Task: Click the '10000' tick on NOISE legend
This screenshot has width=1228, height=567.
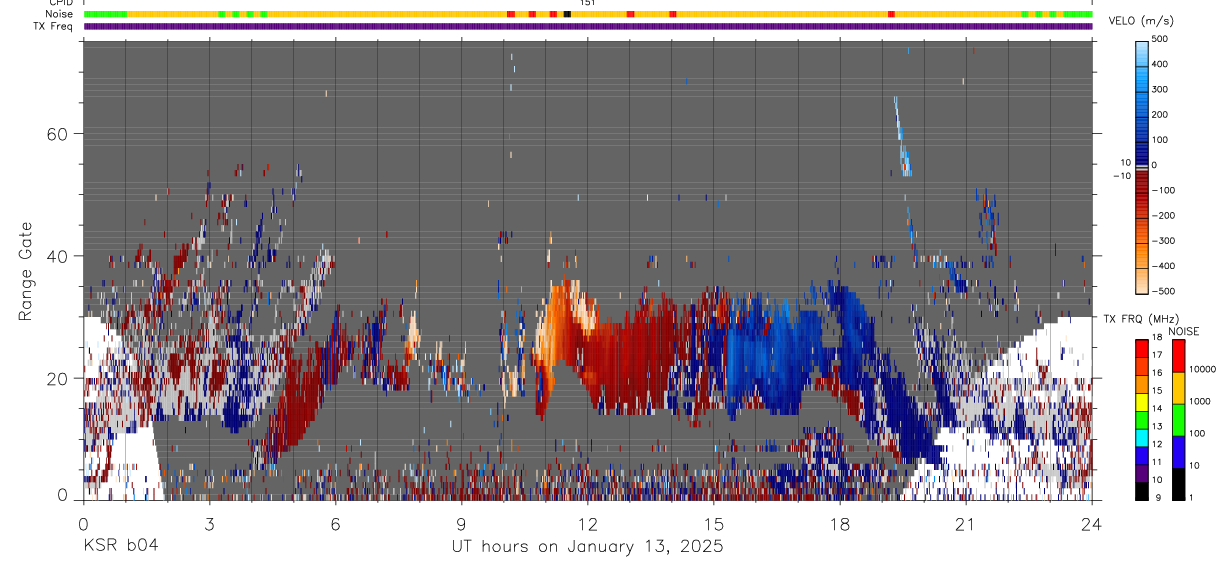Action: coord(1204,370)
